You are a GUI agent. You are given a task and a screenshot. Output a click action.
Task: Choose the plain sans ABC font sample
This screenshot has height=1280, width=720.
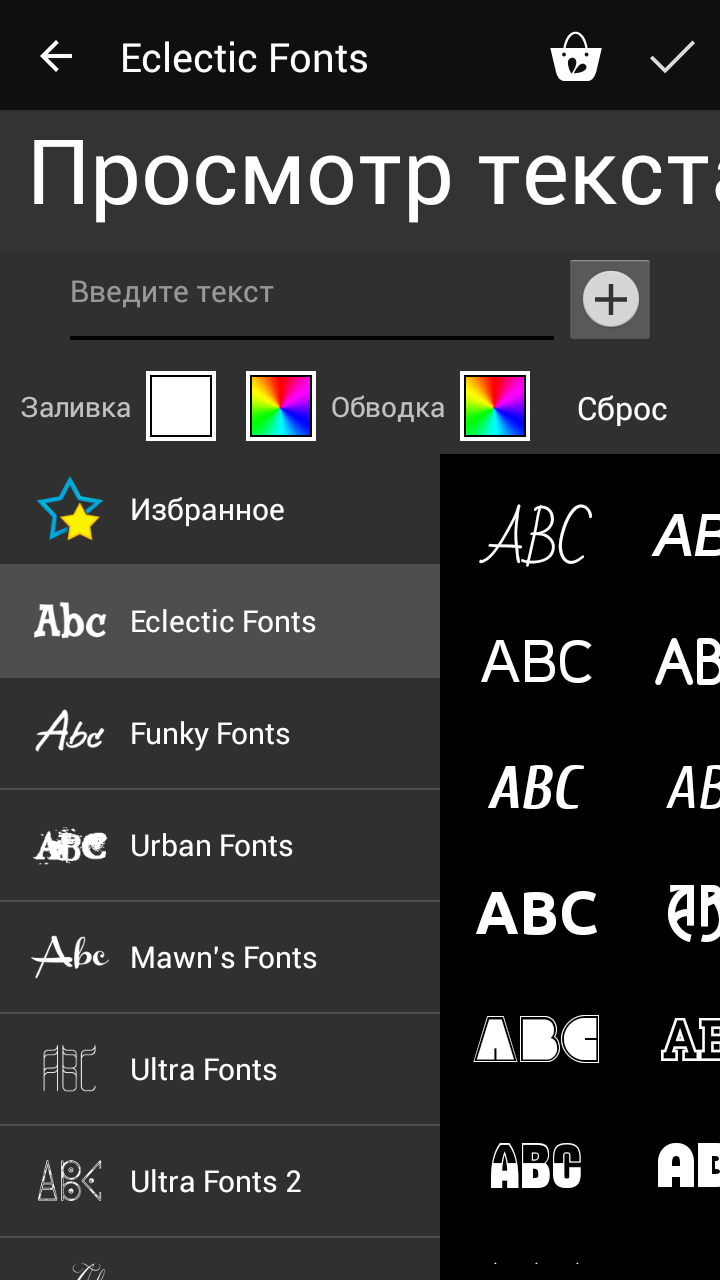[x=537, y=661]
